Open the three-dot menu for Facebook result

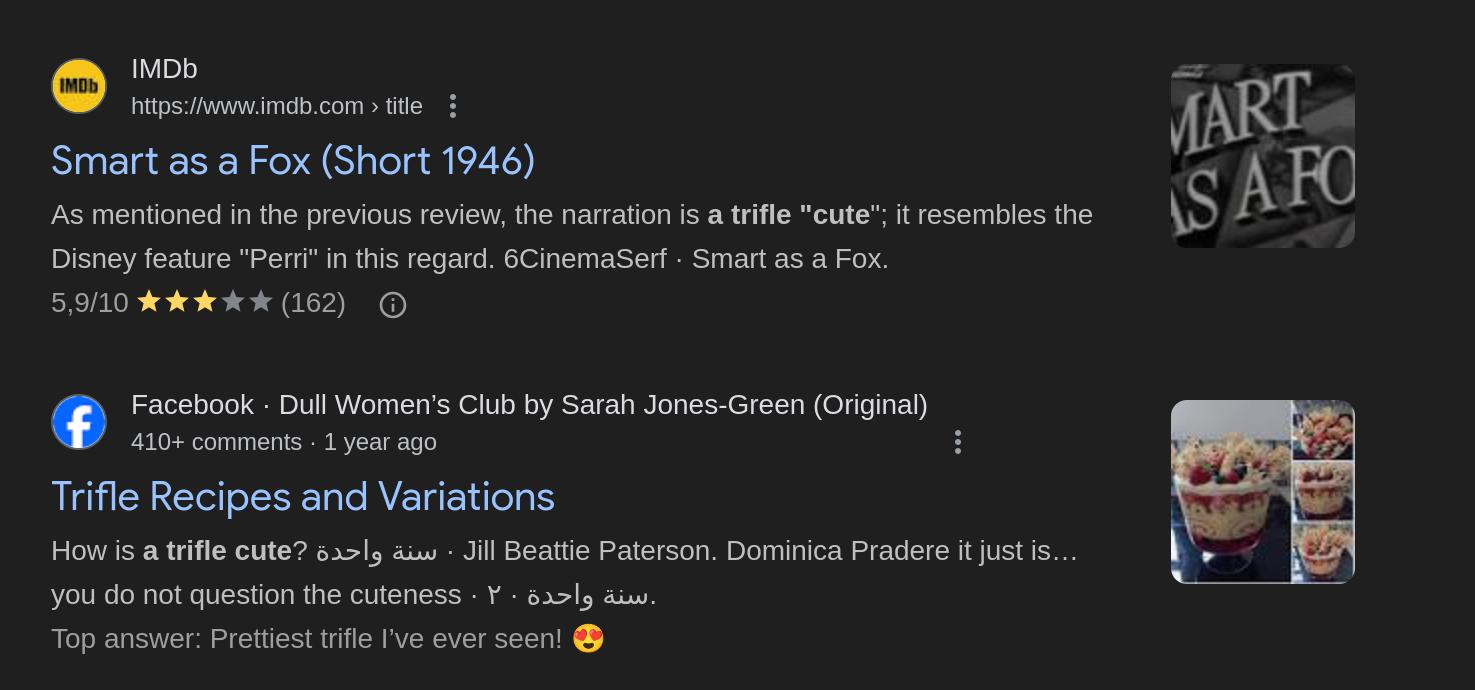tap(958, 442)
